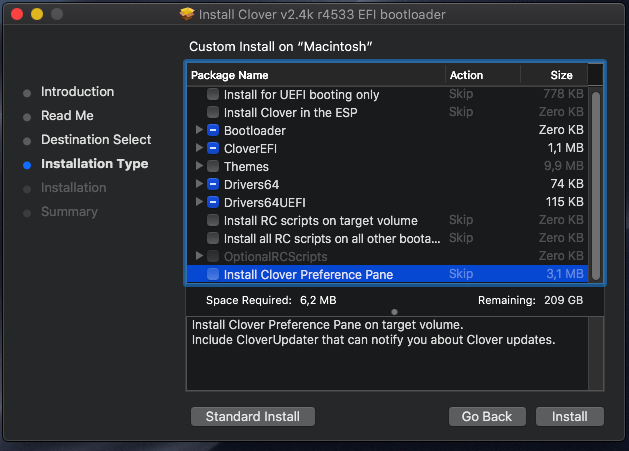
Task: Select the Install Clover in the ESP row
Action: 388,112
